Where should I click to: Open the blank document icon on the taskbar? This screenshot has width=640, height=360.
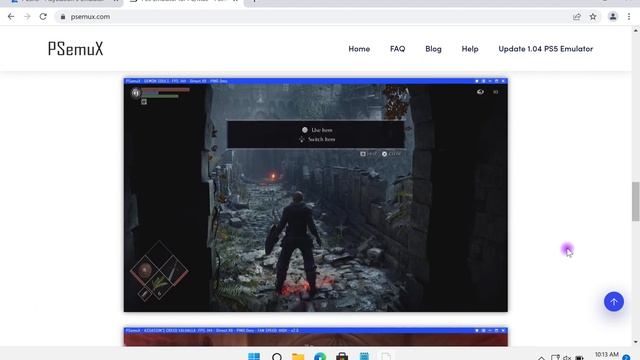386,357
